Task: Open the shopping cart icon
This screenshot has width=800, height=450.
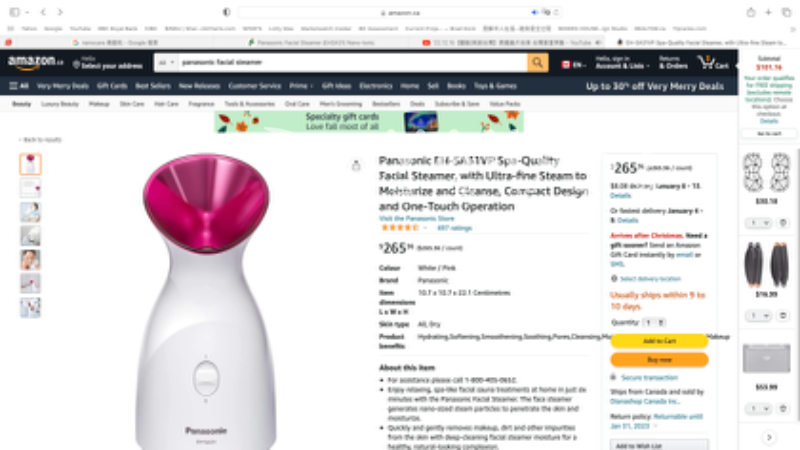Action: click(x=713, y=63)
